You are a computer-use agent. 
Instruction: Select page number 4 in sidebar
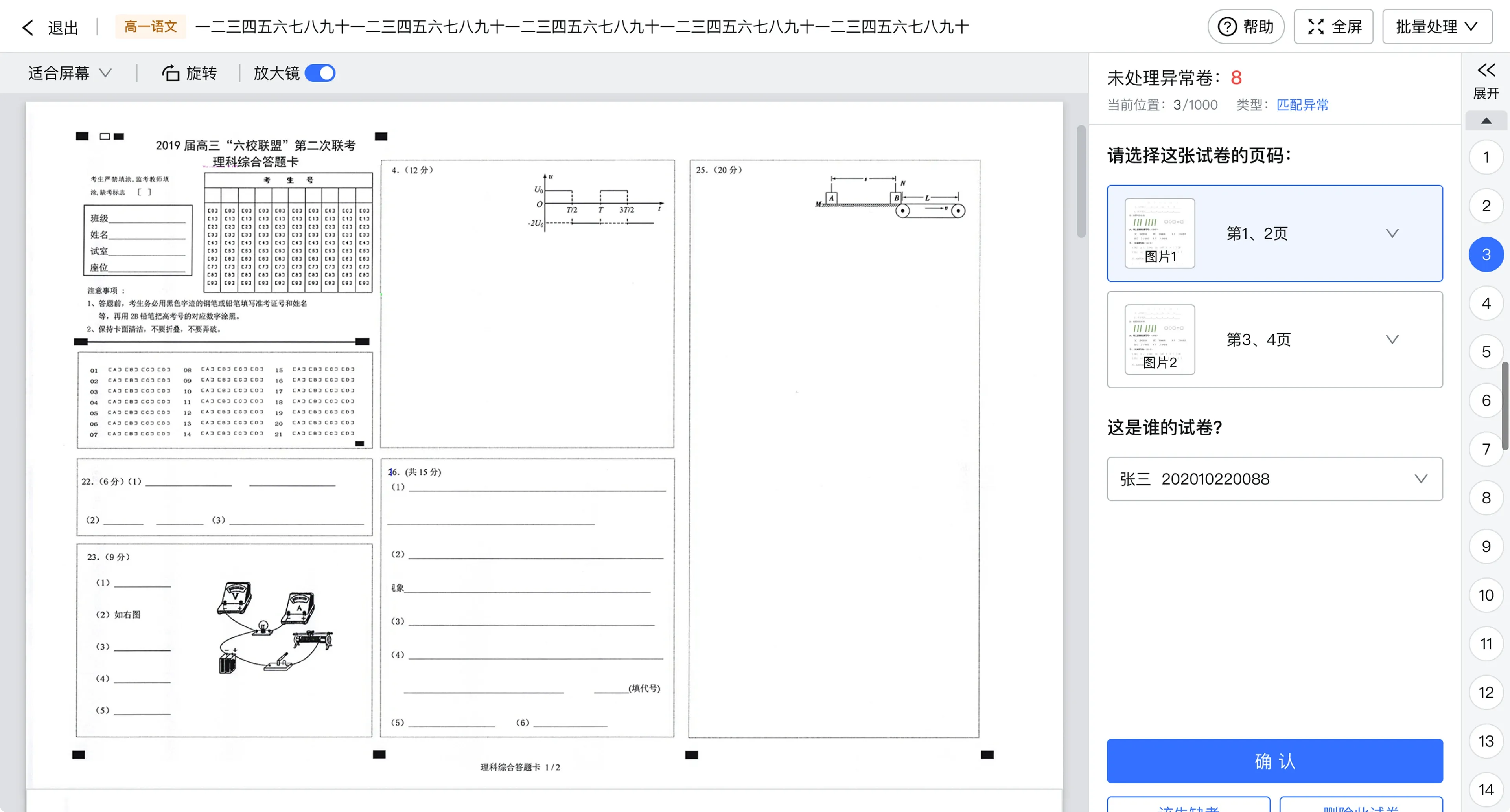tap(1486, 303)
